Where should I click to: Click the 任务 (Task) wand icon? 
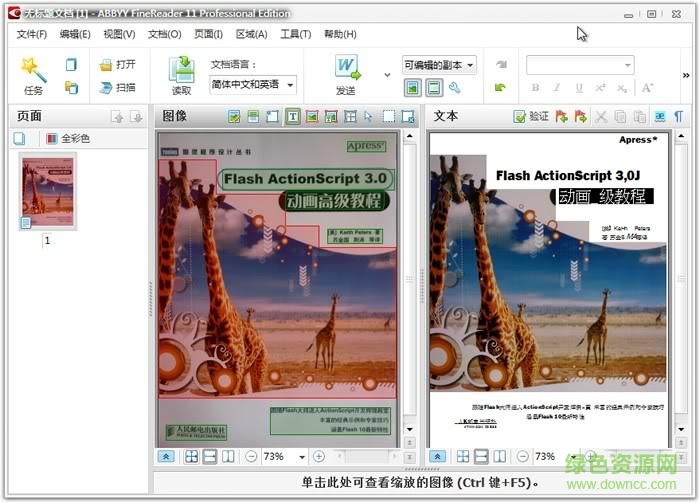(x=33, y=70)
